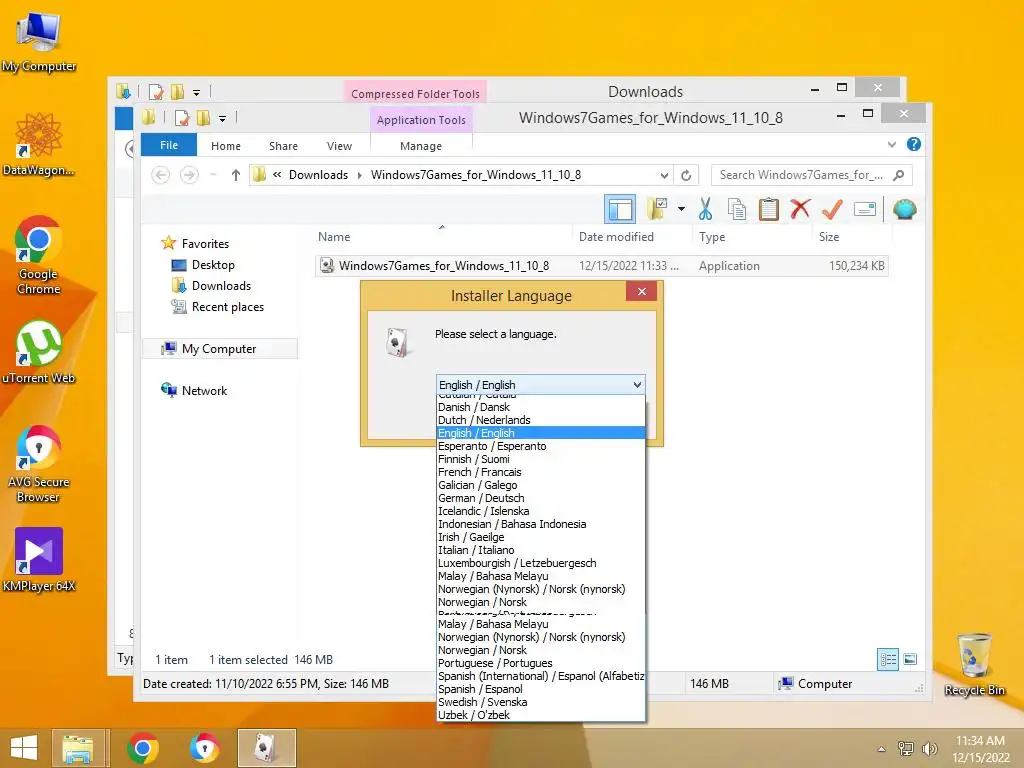This screenshot has width=1024, height=768.
Task: Open AVG Secure Browser taskbar icon
Action: click(204, 748)
